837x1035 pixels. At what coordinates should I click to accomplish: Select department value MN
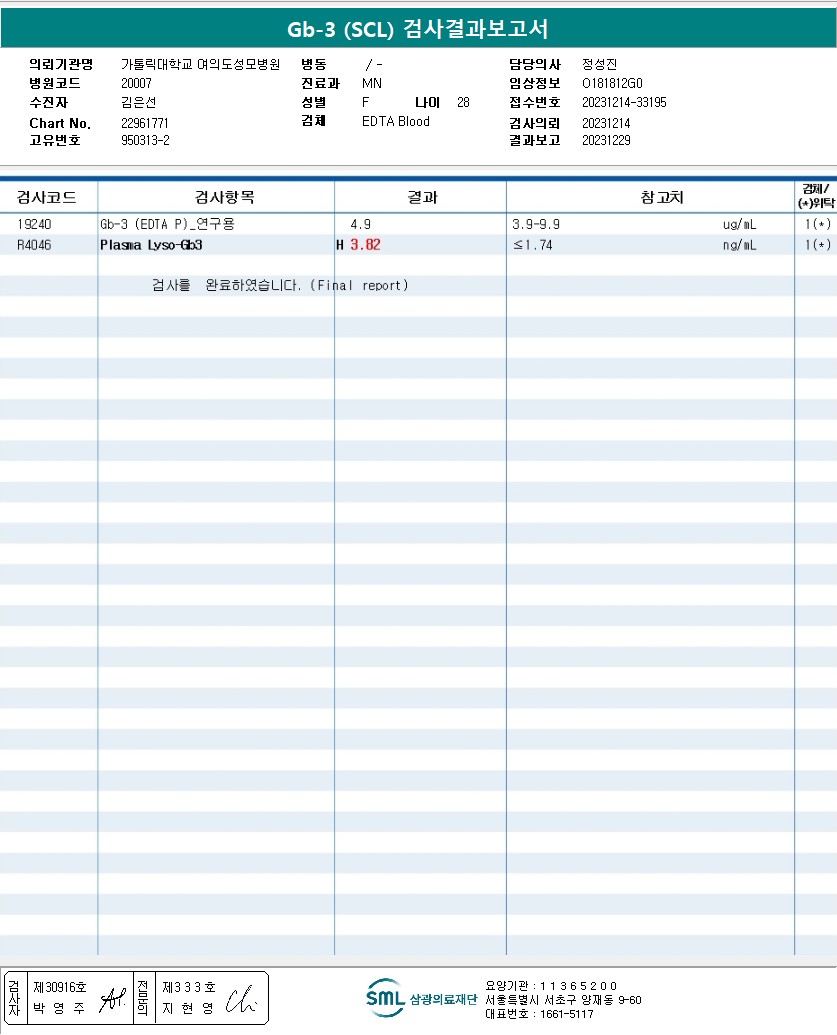372,83
